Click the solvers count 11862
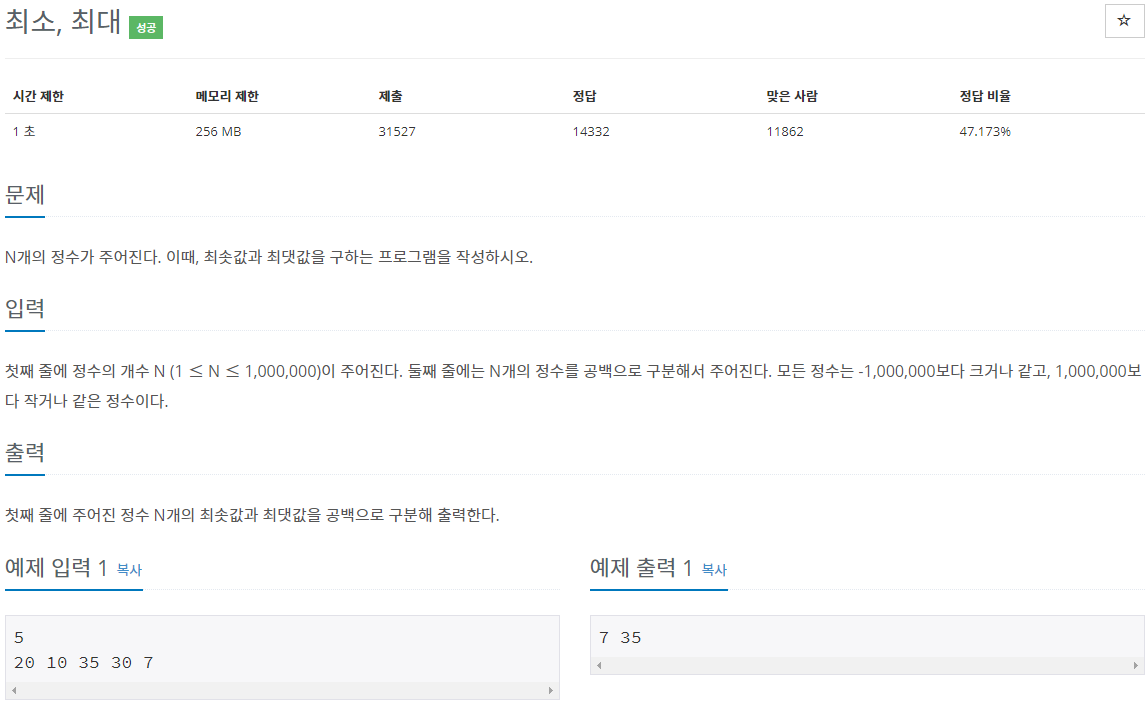The image size is (1145, 710). (x=785, y=131)
